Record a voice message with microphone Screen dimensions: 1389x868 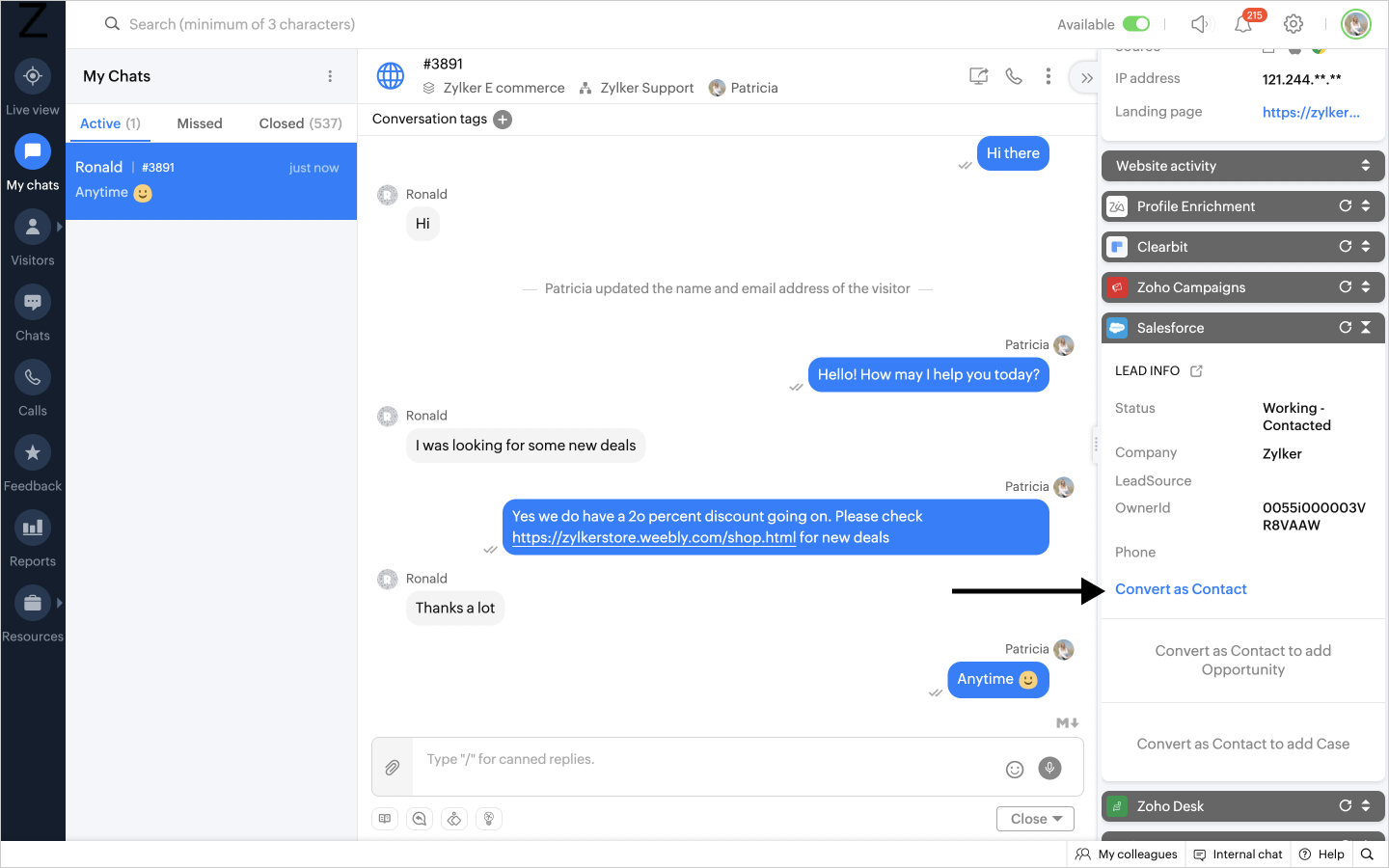pyautogui.click(x=1049, y=768)
